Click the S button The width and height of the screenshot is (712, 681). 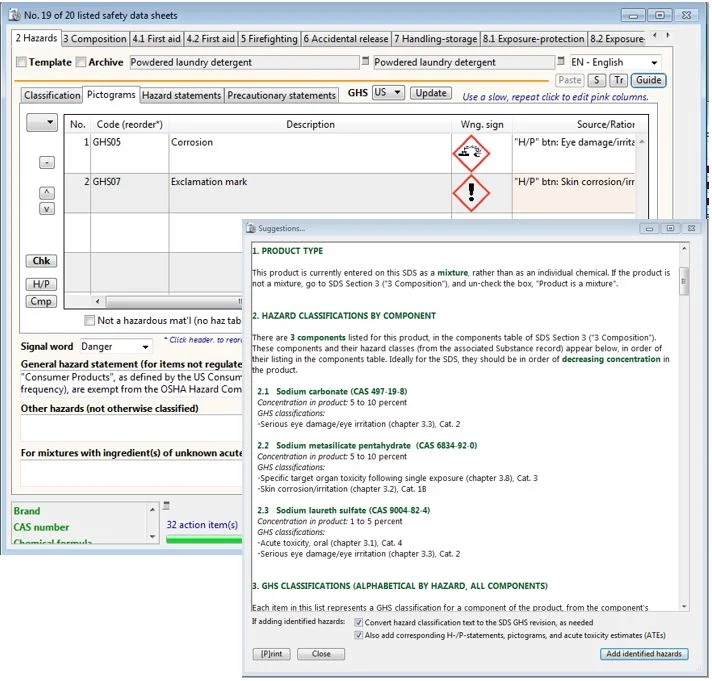596,80
